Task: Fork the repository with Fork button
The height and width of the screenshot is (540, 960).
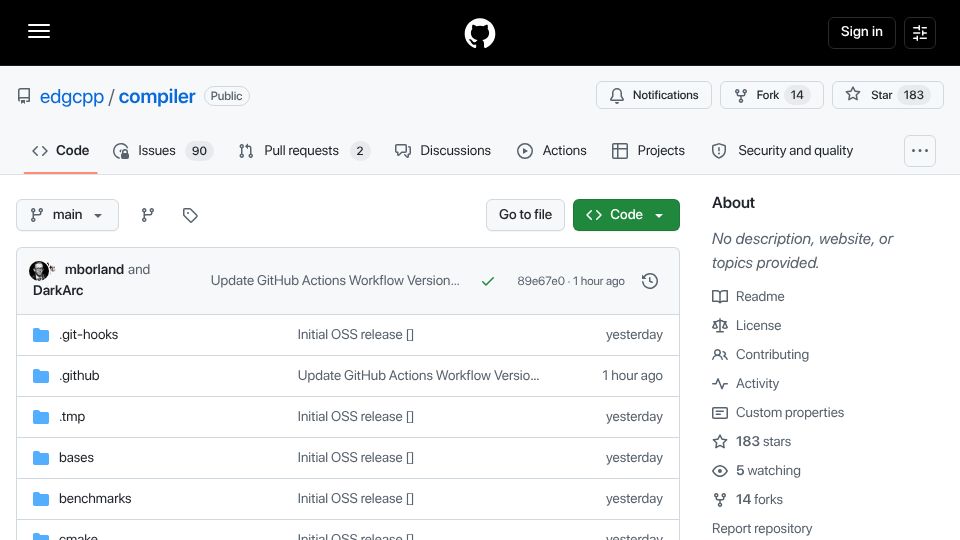Action: tap(771, 95)
